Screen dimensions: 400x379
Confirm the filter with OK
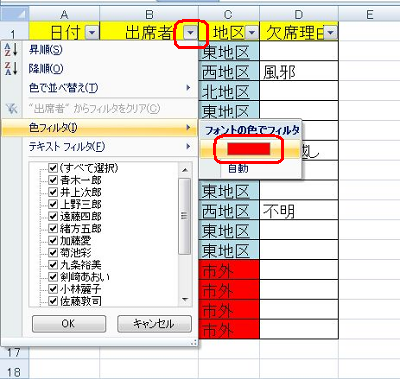pyautogui.click(x=69, y=324)
